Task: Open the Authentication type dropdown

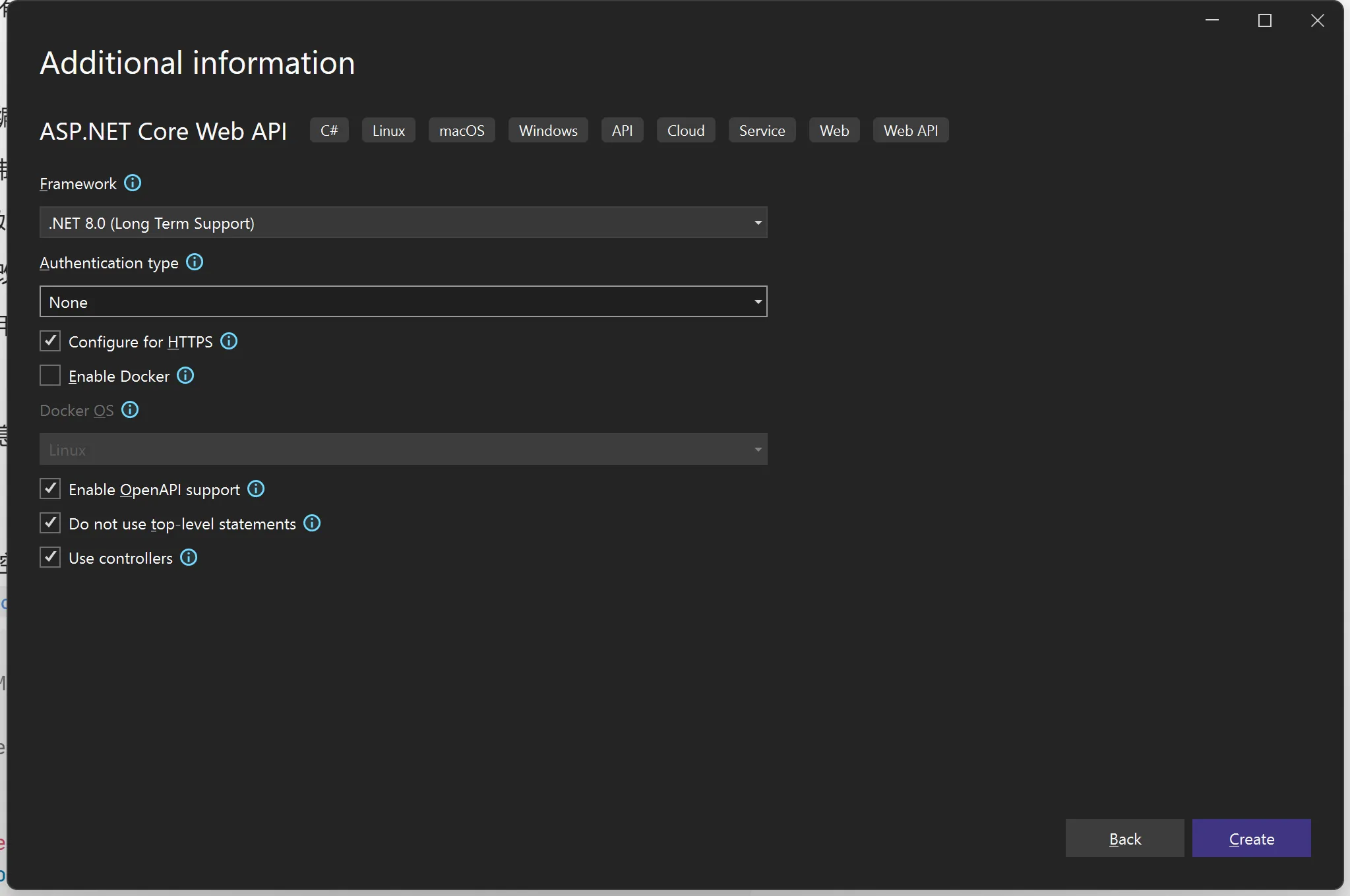Action: click(x=404, y=301)
